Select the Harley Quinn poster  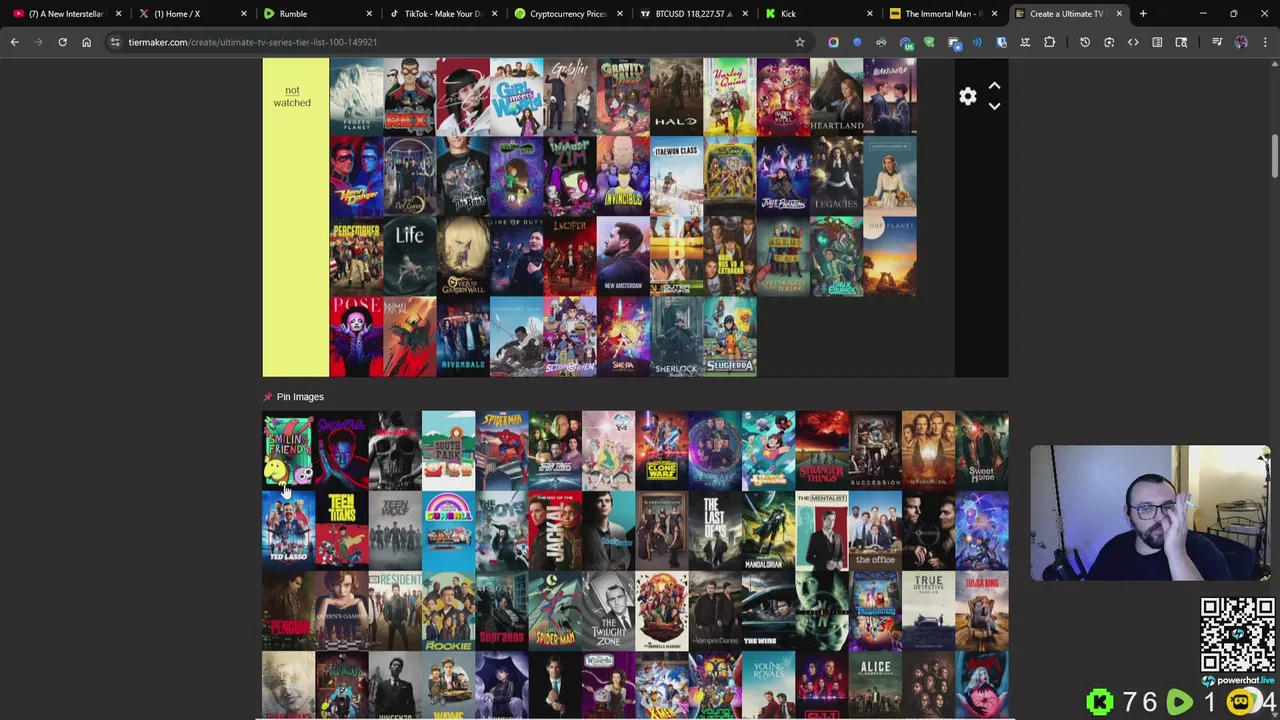730,97
